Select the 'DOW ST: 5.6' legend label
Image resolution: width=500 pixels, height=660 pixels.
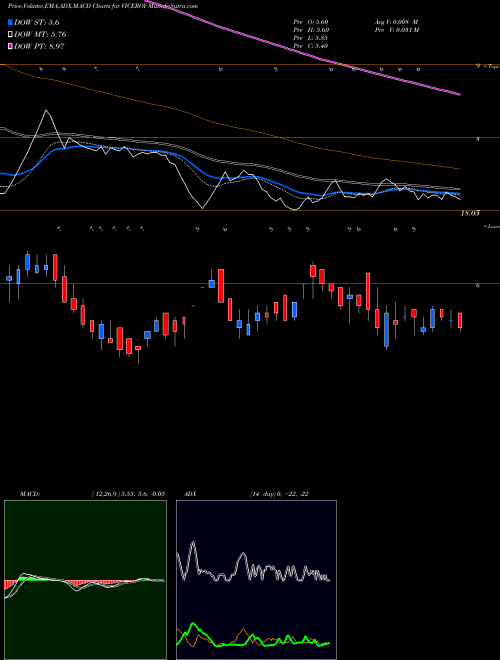pos(37,22)
